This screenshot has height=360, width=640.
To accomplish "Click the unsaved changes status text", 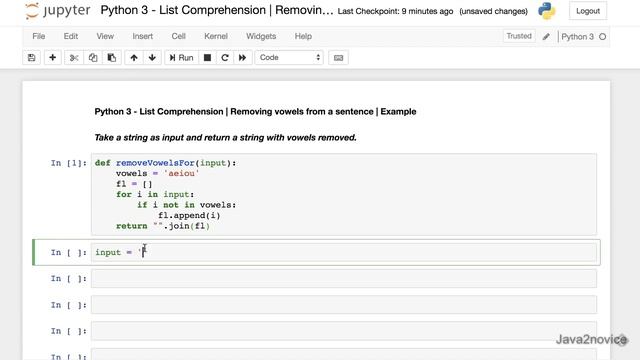I will pyautogui.click(x=493, y=11).
